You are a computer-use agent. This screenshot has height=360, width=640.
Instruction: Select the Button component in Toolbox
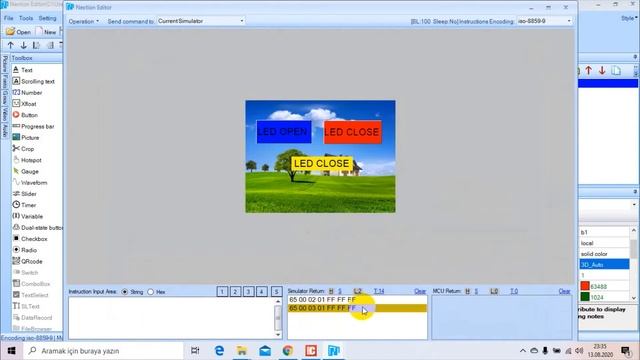pos(25,115)
